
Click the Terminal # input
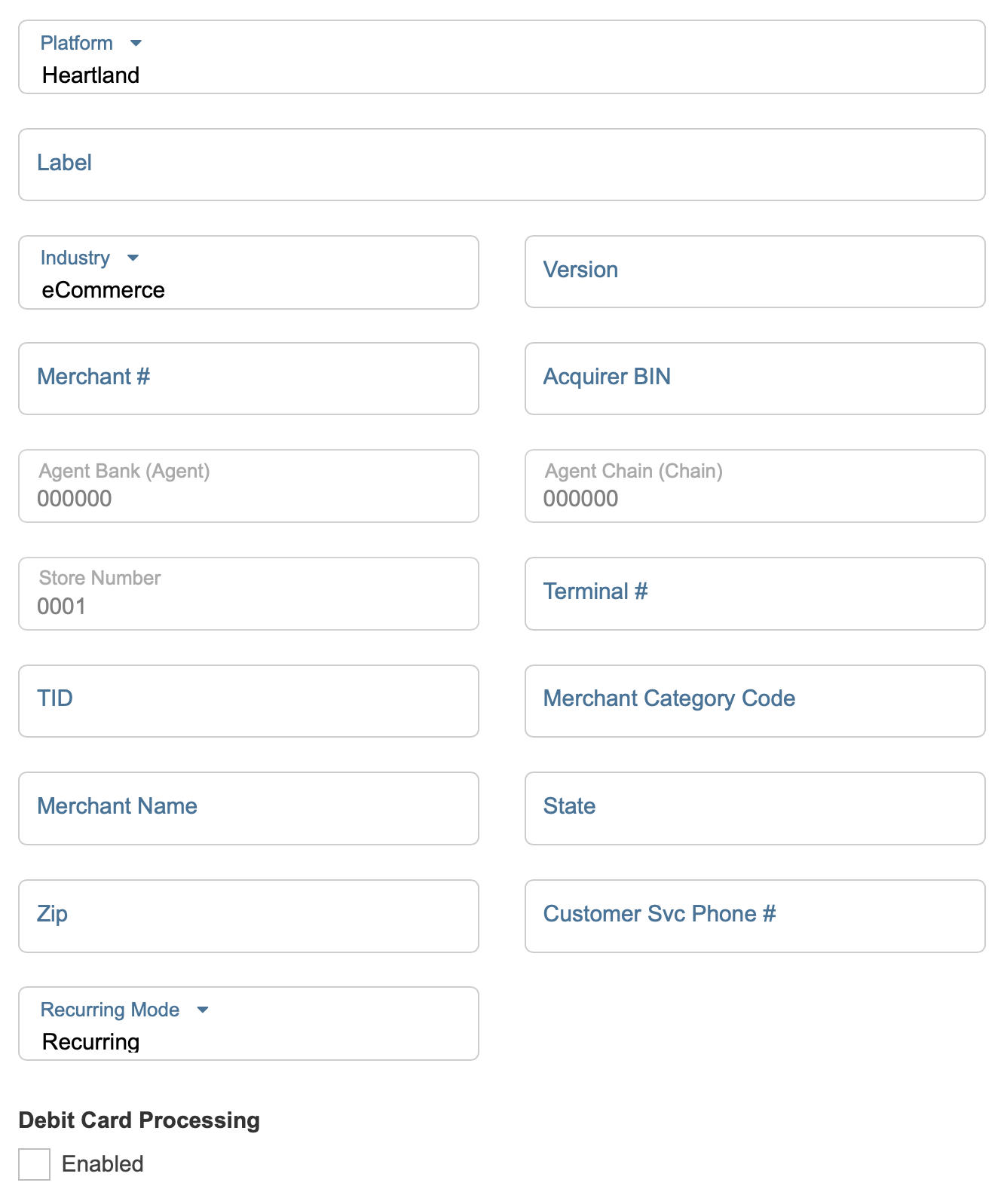755,593
